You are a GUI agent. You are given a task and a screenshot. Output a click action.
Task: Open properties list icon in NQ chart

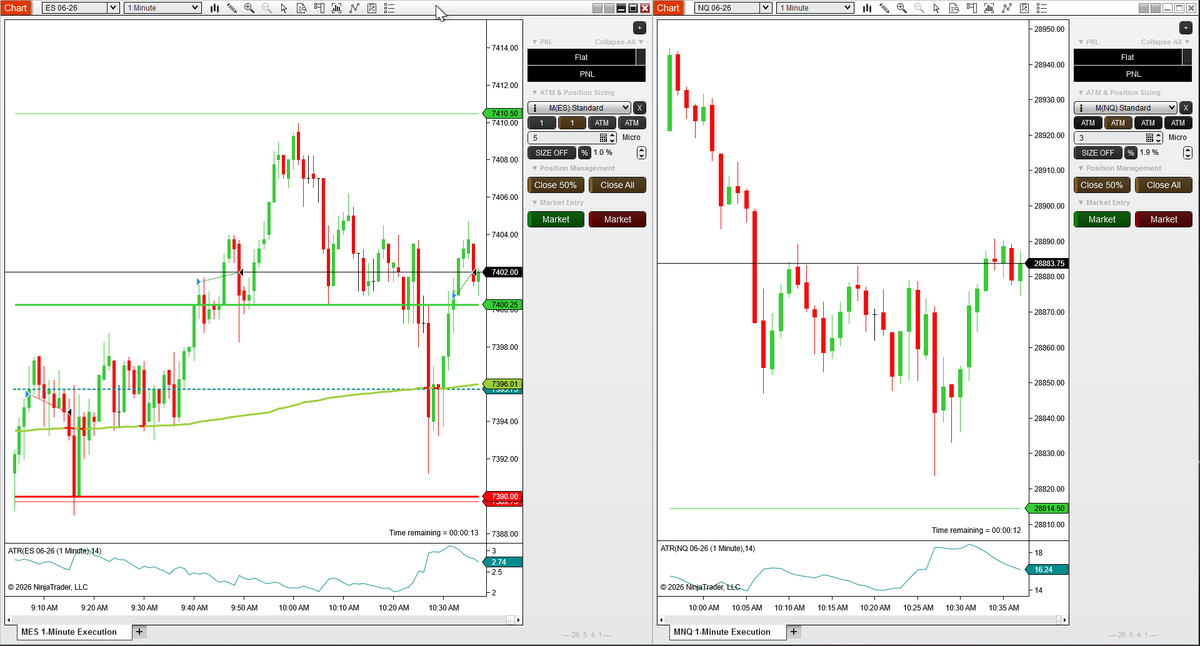1042,8
